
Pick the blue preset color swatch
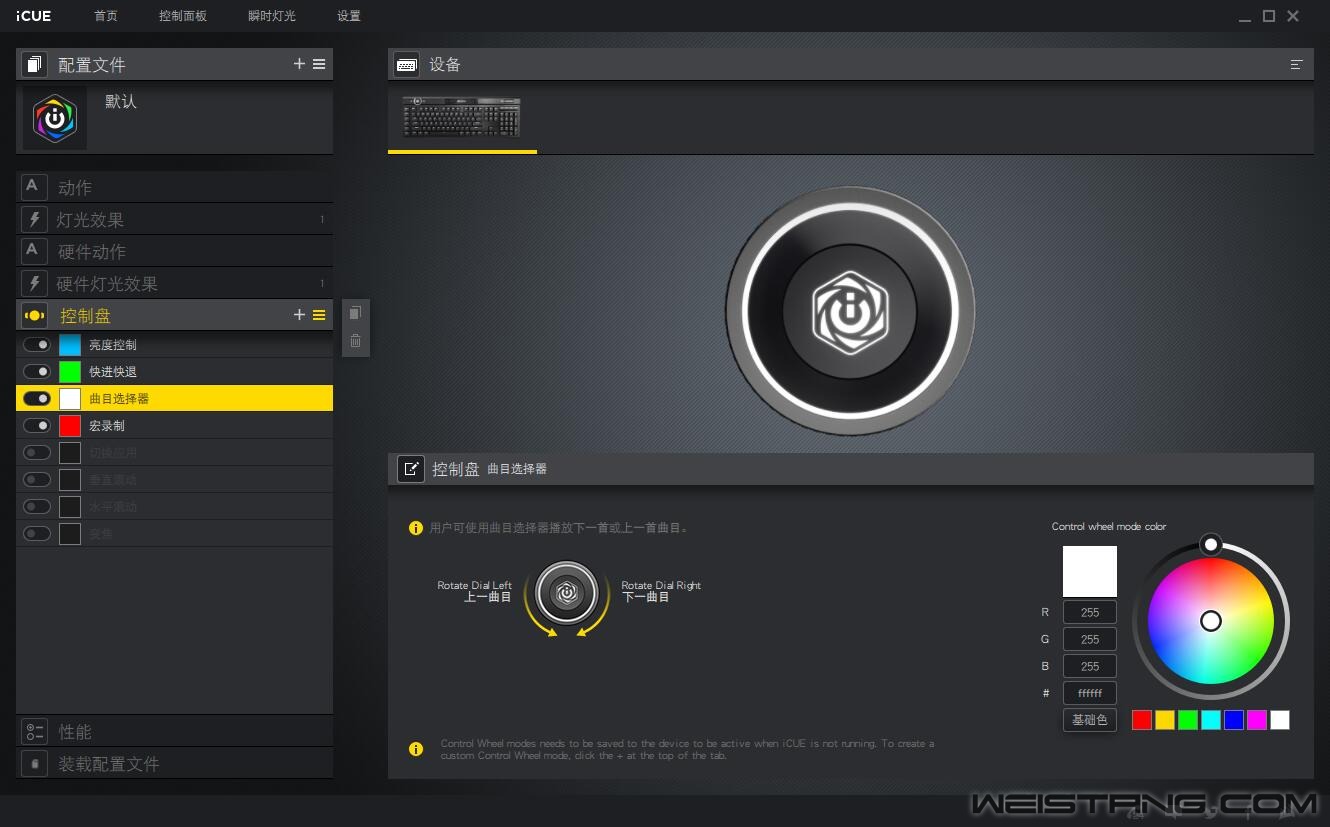(x=1234, y=720)
